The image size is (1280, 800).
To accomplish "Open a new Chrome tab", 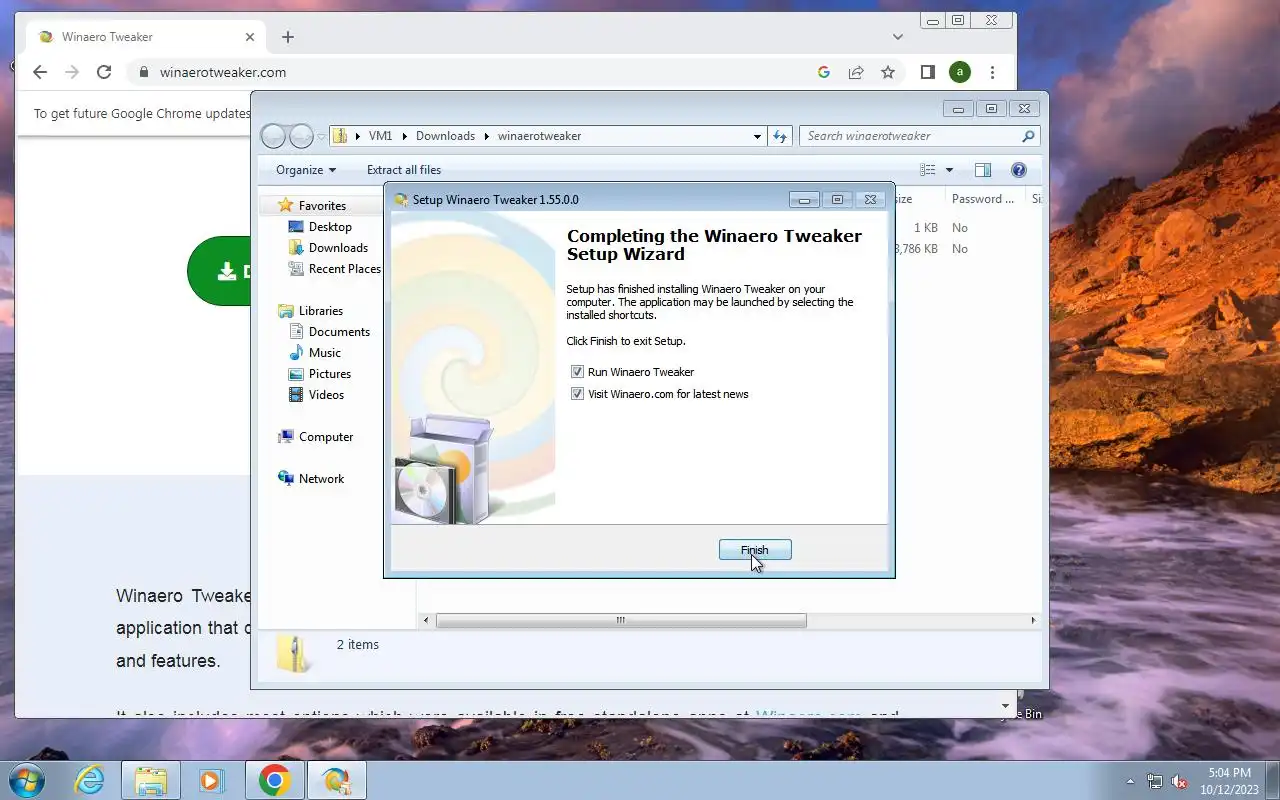I will [288, 37].
